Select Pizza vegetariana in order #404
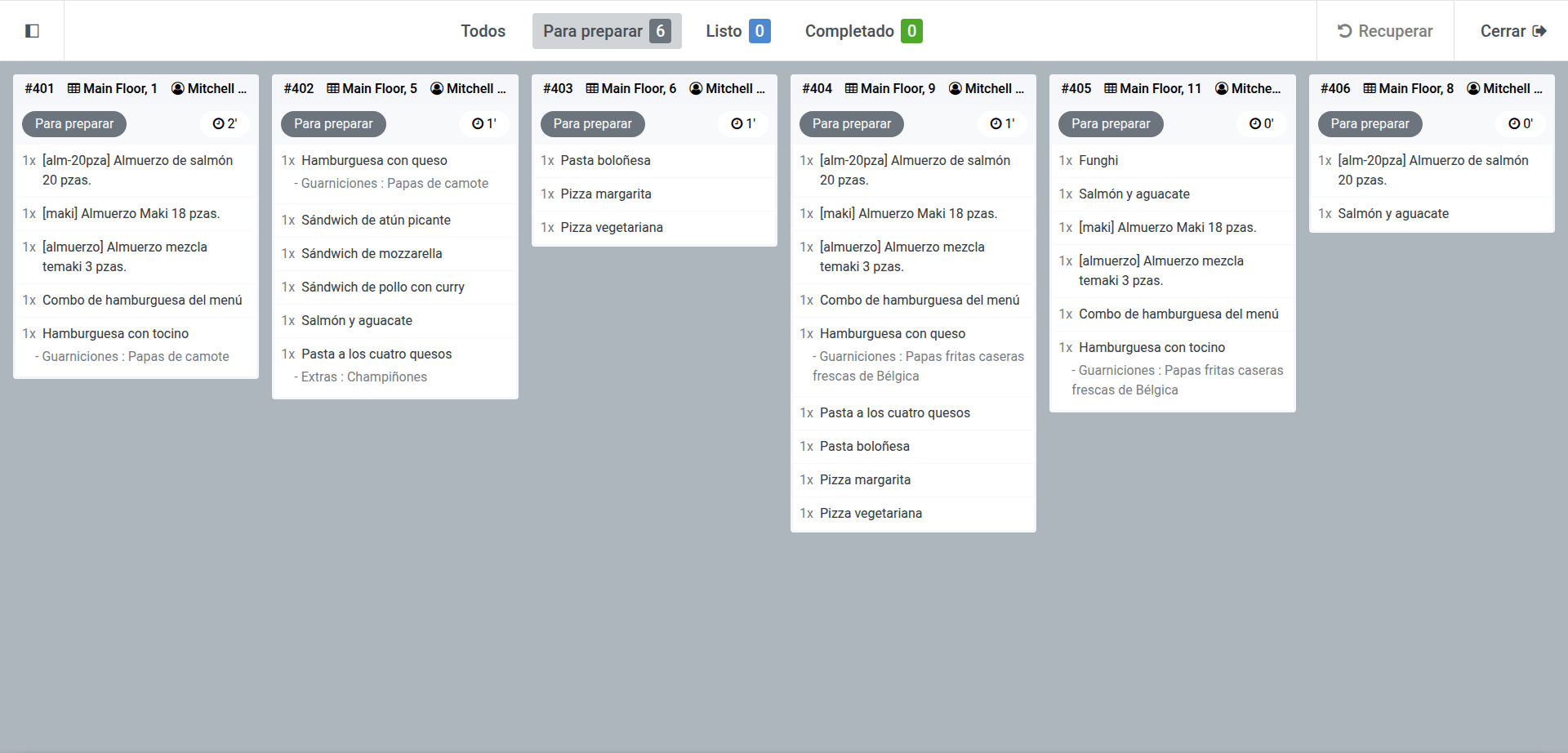The width and height of the screenshot is (1568, 753). [x=871, y=514]
